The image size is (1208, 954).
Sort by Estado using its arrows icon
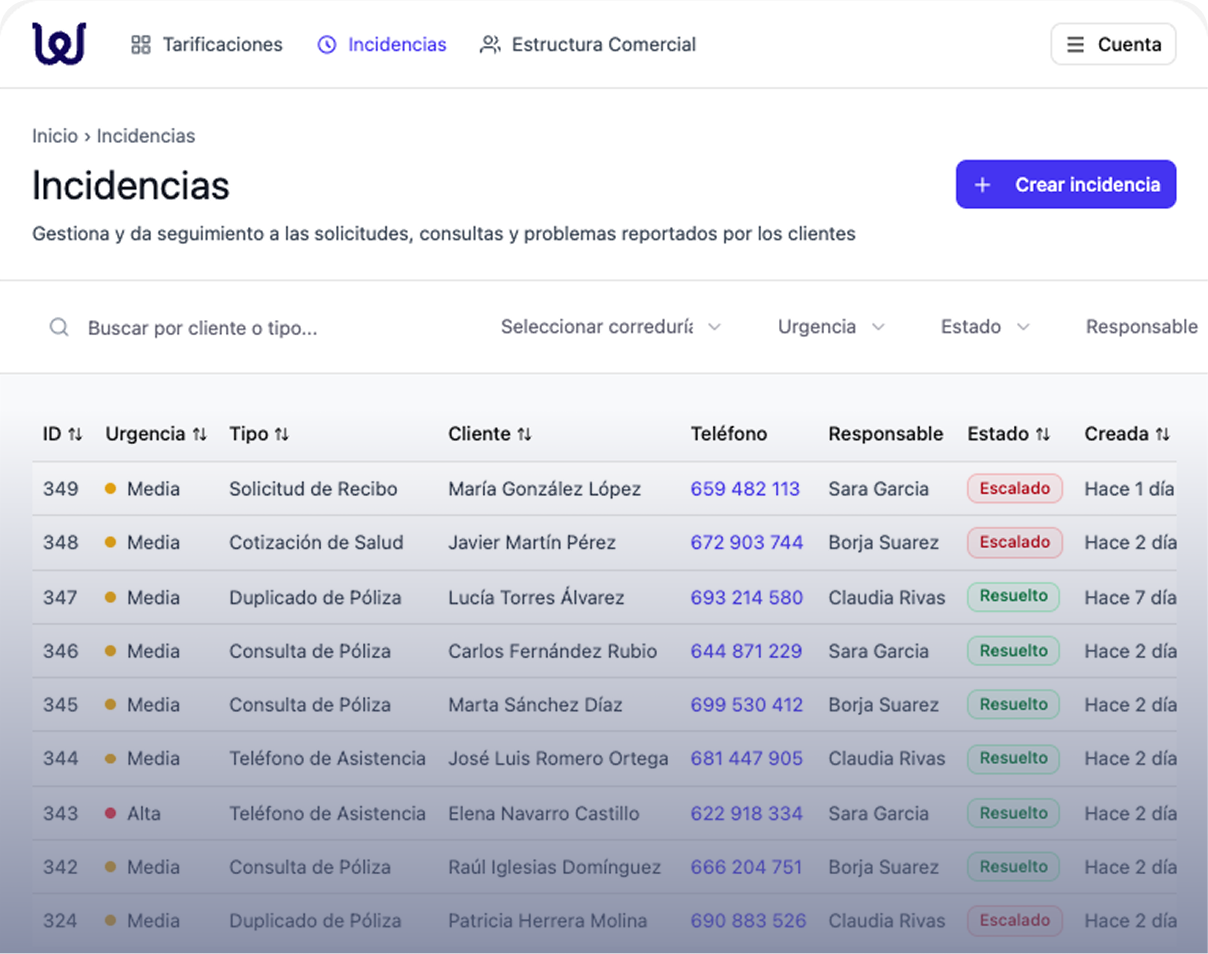point(1043,434)
